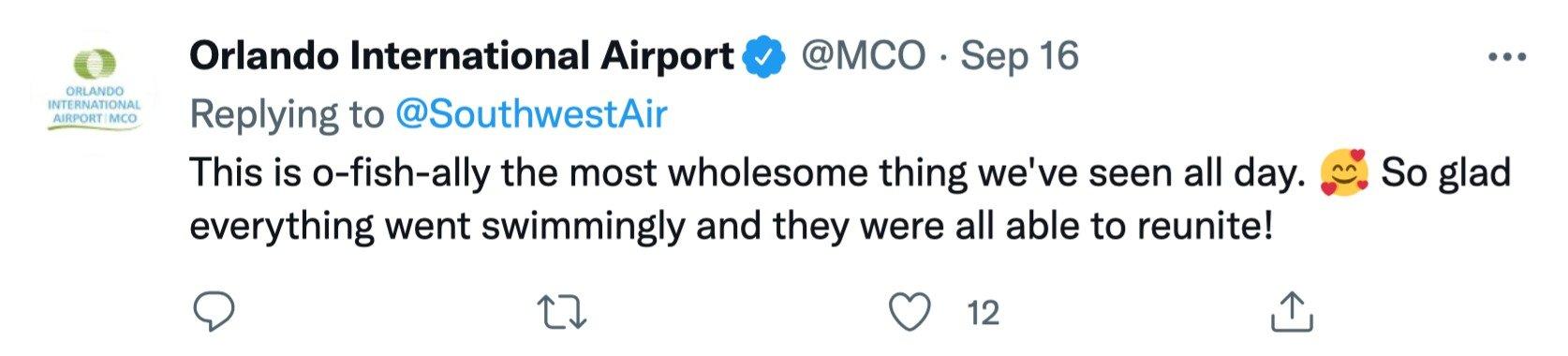View the 12 likes count
This screenshot has width=1568, height=356.
click(x=983, y=313)
